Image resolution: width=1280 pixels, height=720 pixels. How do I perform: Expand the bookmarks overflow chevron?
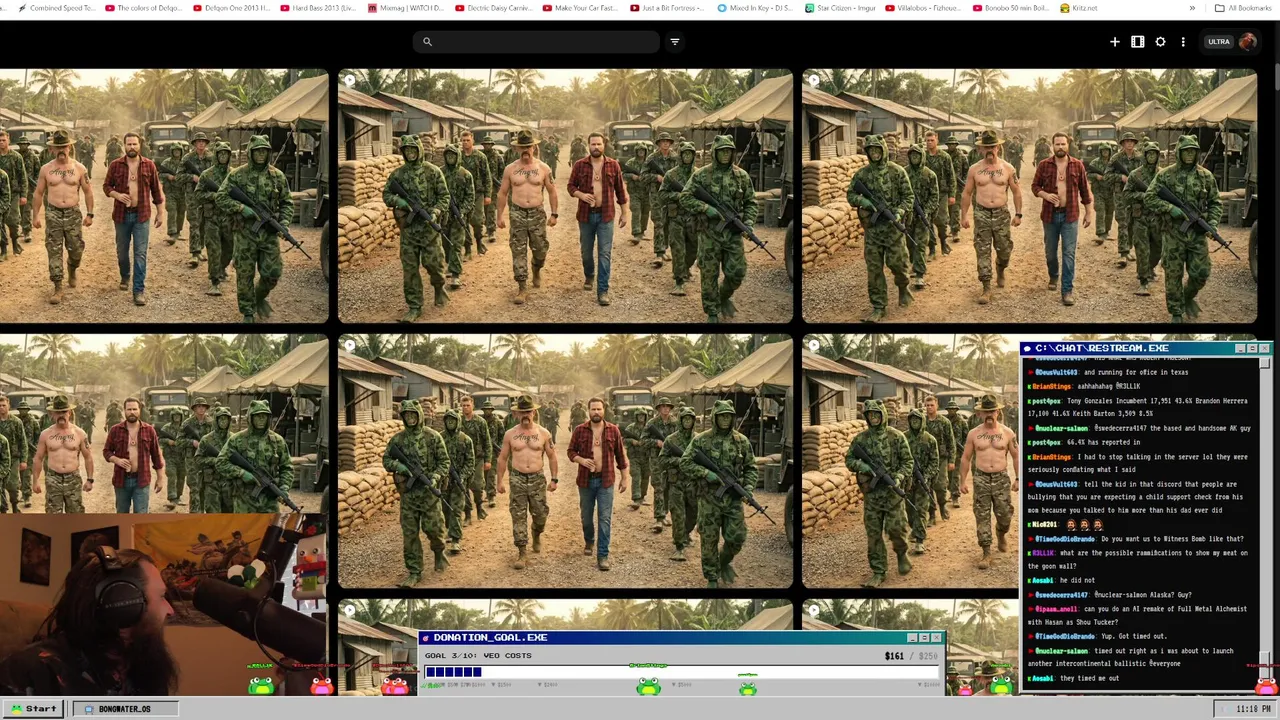point(1191,8)
